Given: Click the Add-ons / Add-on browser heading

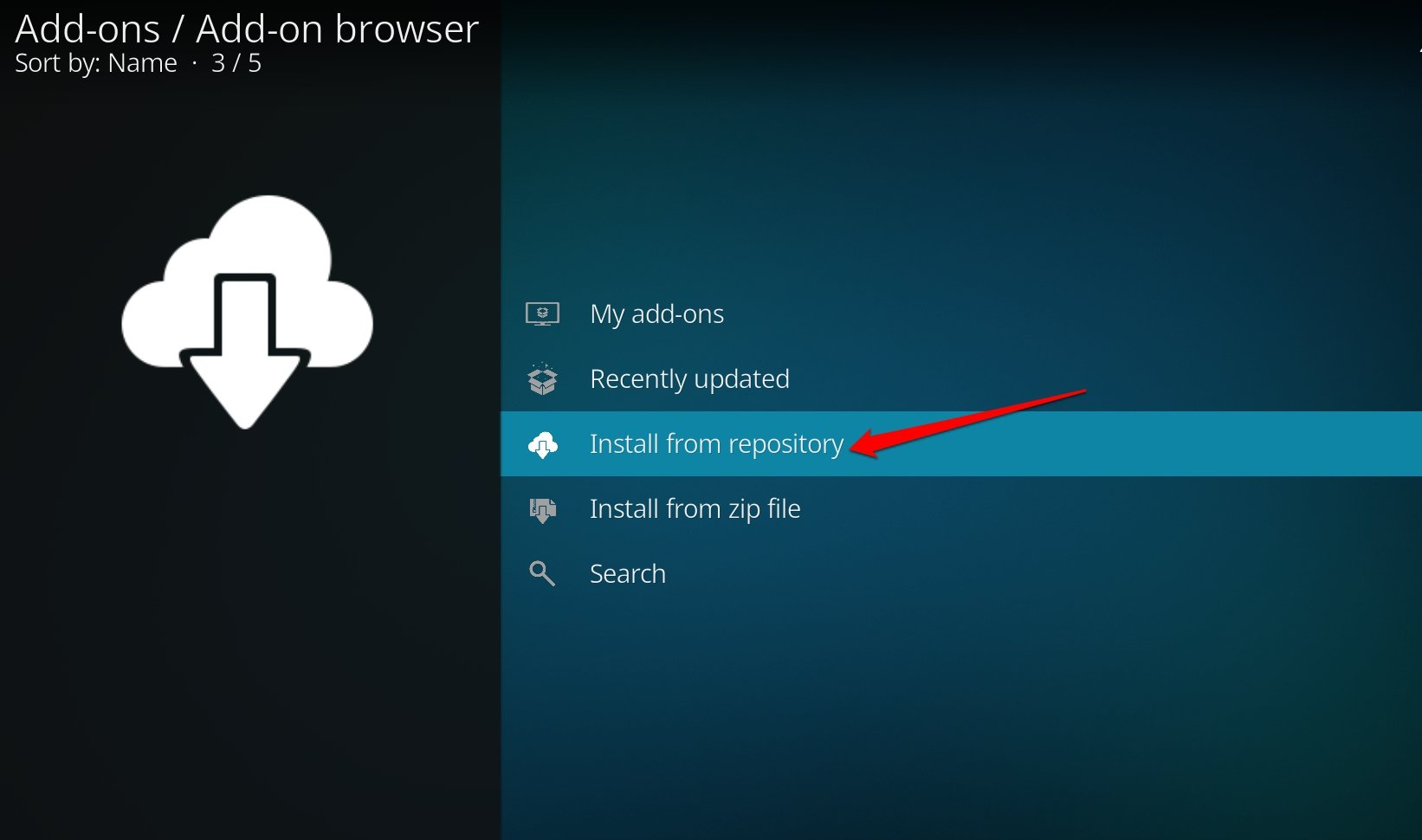Looking at the screenshot, I should (x=247, y=29).
